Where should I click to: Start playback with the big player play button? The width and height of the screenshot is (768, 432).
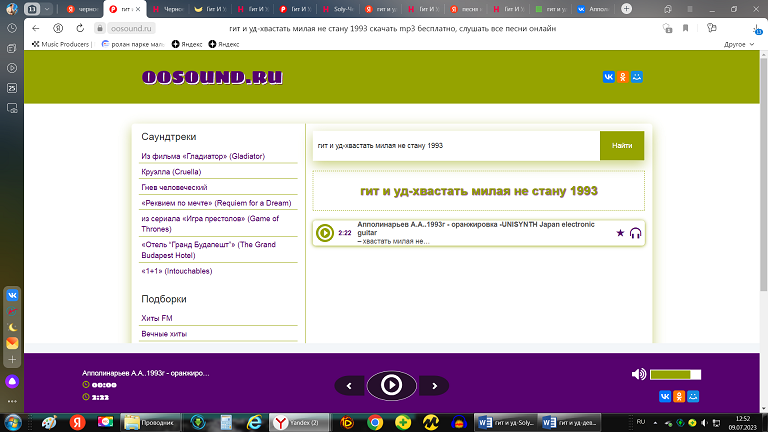pyautogui.click(x=391, y=385)
